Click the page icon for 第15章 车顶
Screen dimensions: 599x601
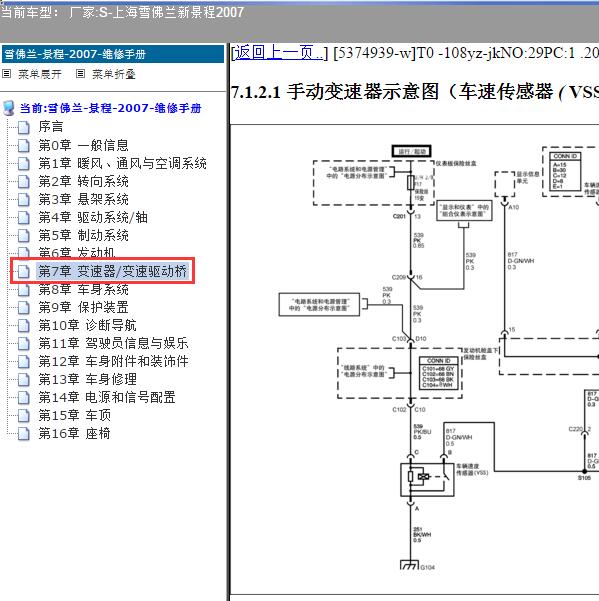24,416
